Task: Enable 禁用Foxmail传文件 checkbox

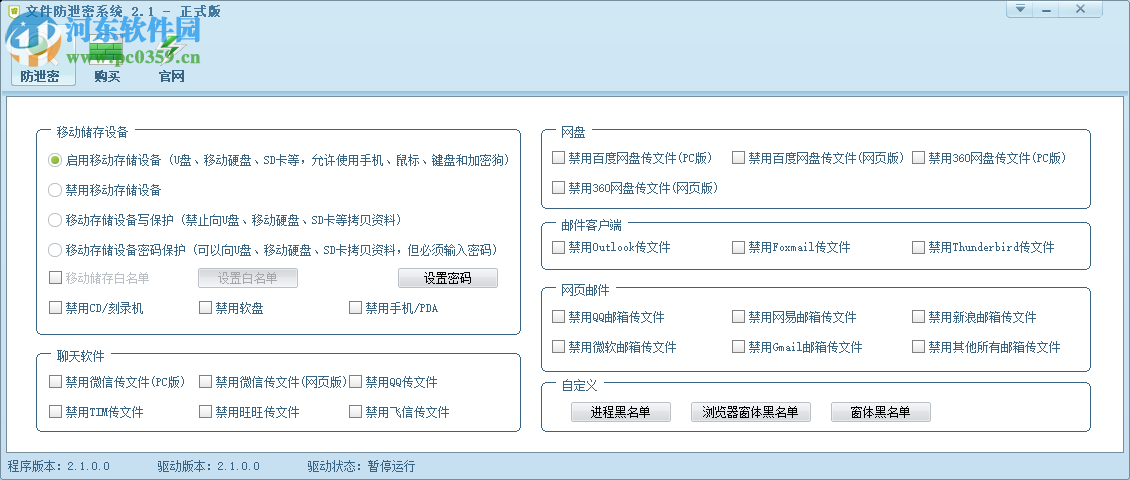Action: pos(739,247)
